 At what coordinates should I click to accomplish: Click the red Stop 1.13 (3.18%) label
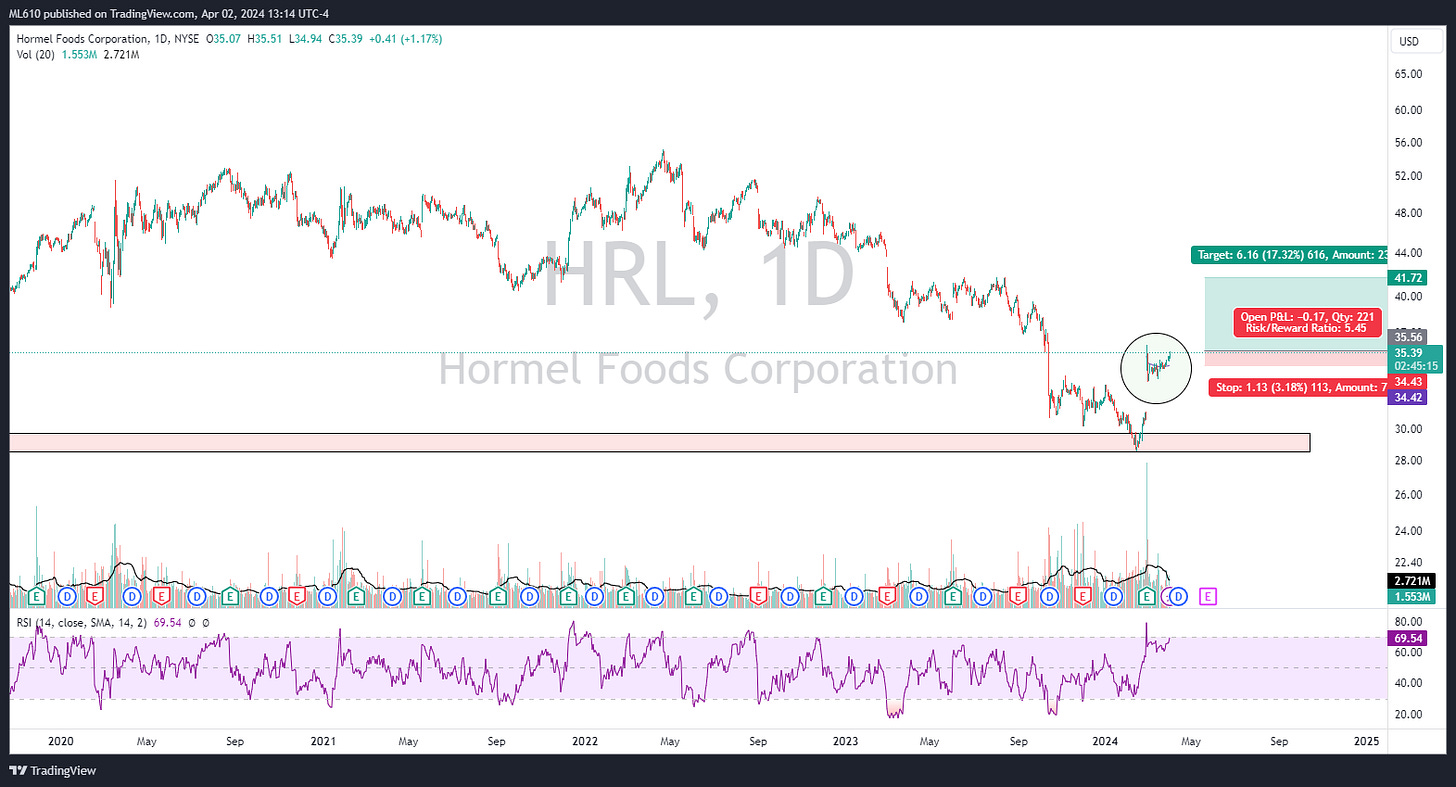tap(1297, 387)
